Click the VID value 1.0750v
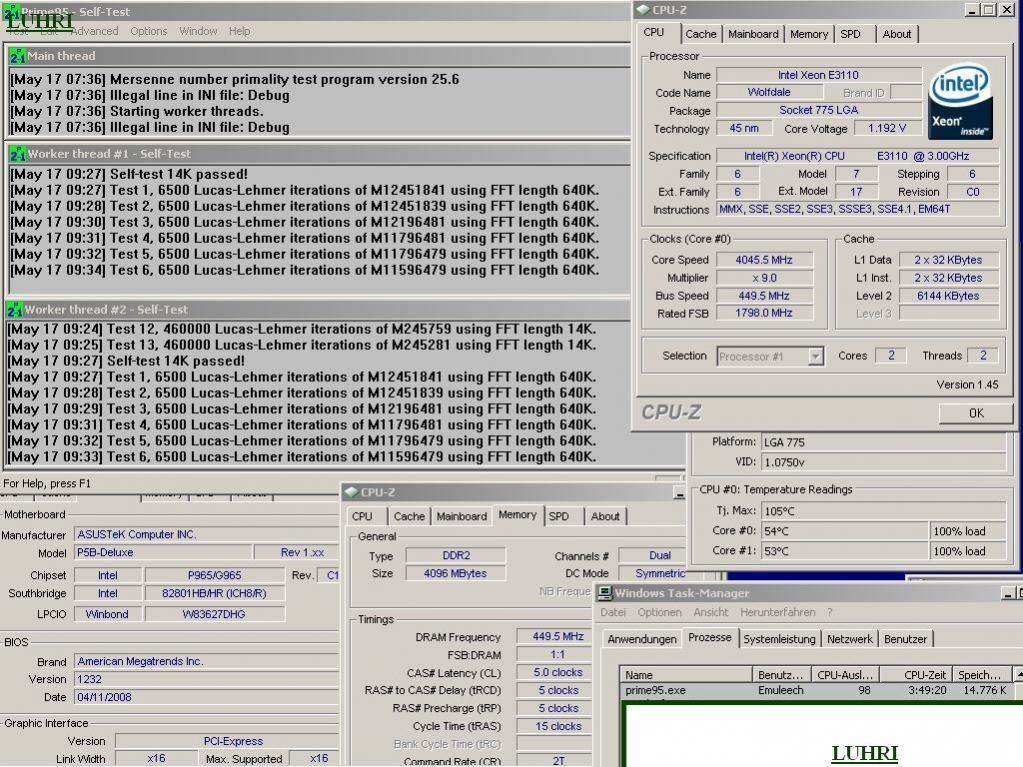Image resolution: width=1023 pixels, height=767 pixels. 883,462
